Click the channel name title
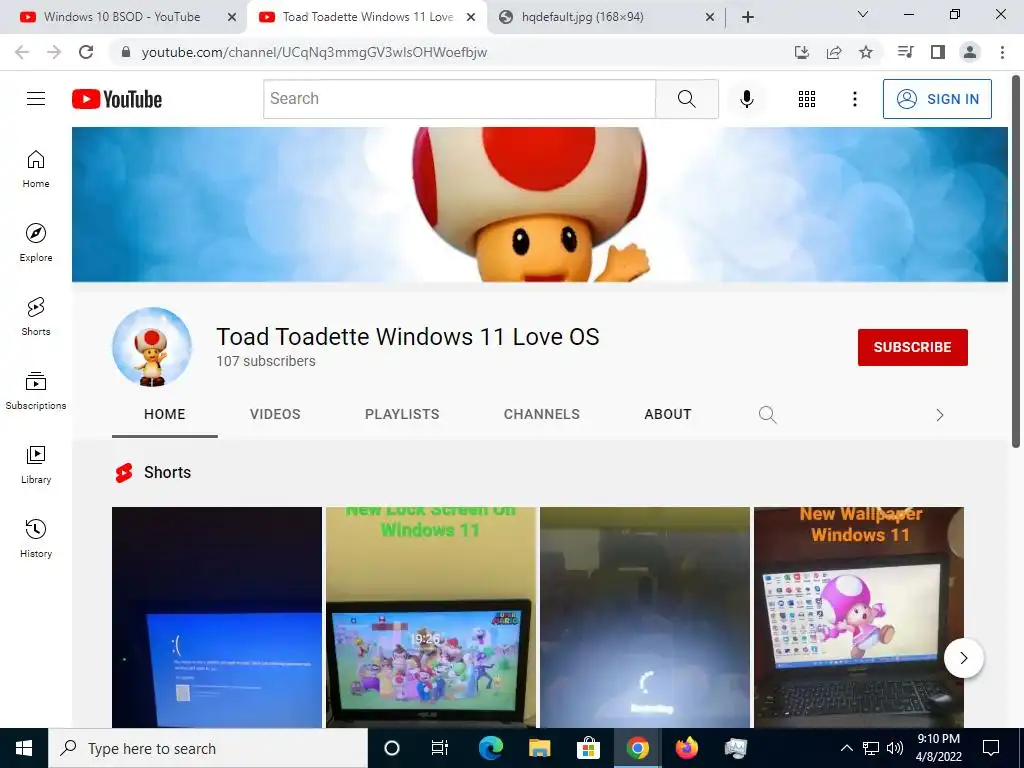Screen dimensions: 1024x768 click(x=408, y=336)
